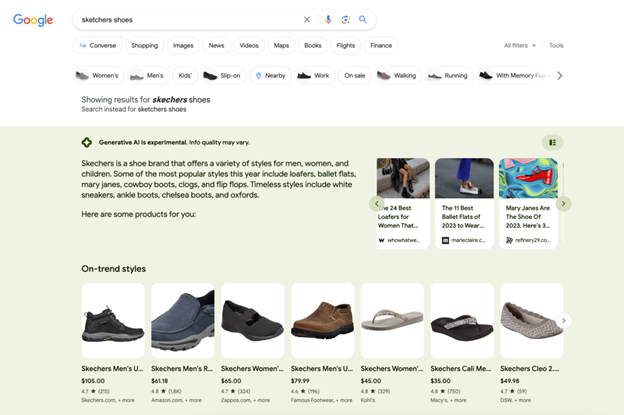Toggle the Women's filter chip
Image resolution: width=624 pixels, height=415 pixels.
[x=99, y=75]
